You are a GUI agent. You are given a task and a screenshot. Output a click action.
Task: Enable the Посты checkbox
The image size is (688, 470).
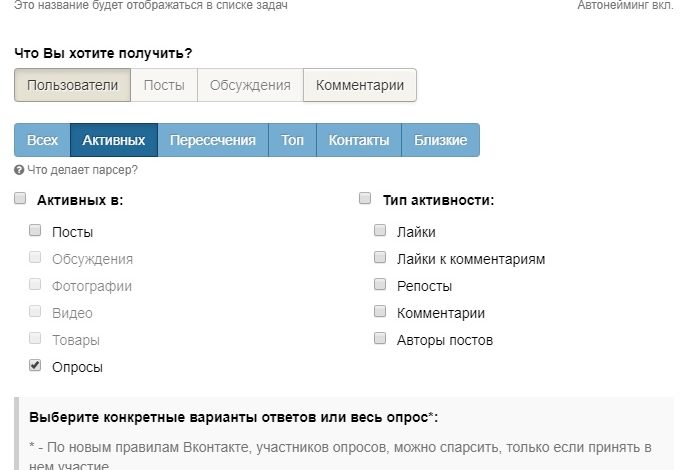coord(35,230)
